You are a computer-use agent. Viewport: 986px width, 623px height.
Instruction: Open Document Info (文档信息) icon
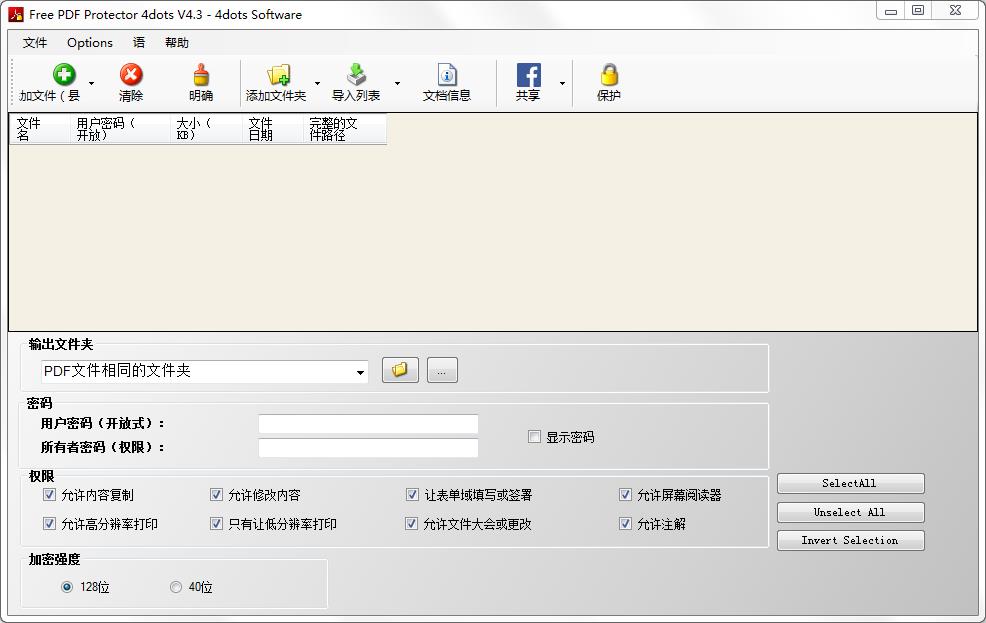point(447,75)
